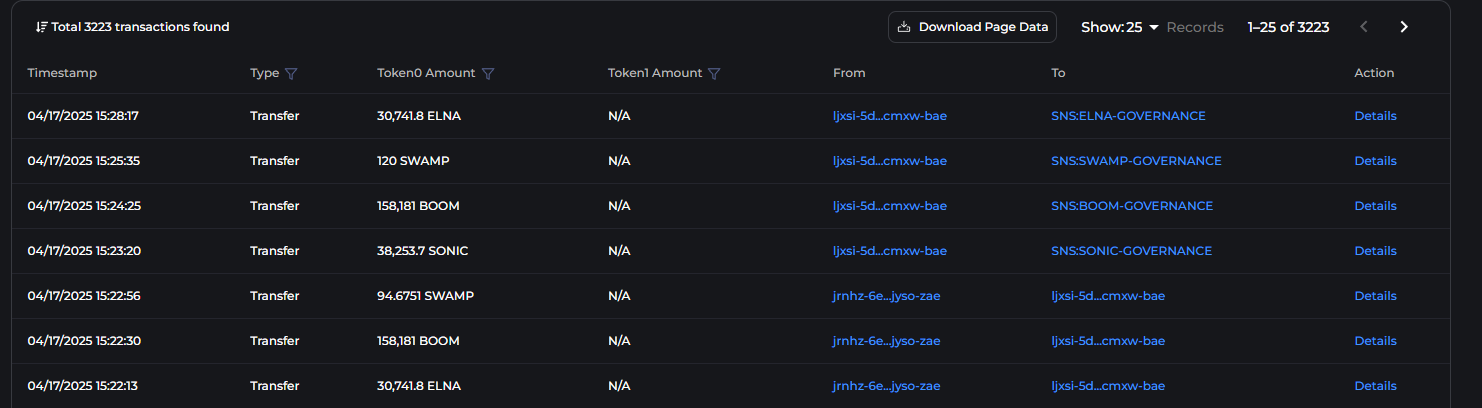Open the Type column filter icon
The image size is (1482, 408).
291,73
